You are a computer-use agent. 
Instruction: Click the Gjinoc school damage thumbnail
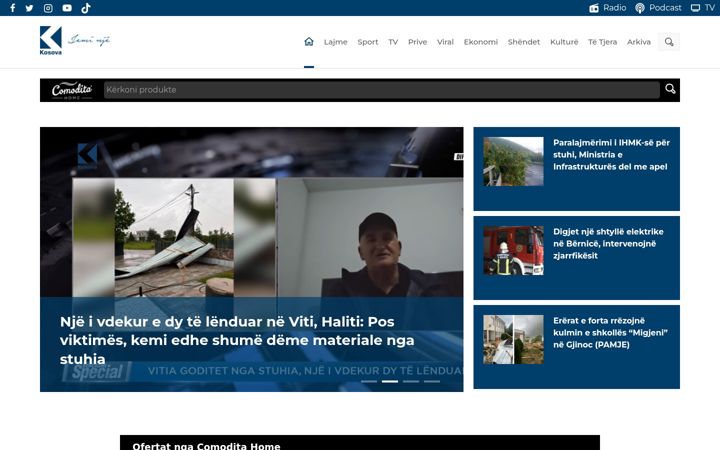pyautogui.click(x=513, y=339)
